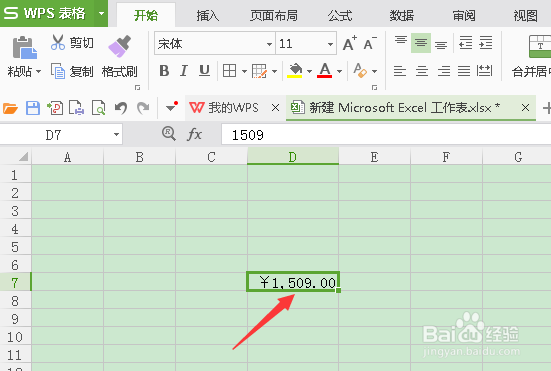Redo last action
The width and height of the screenshot is (551, 371).
point(143,108)
